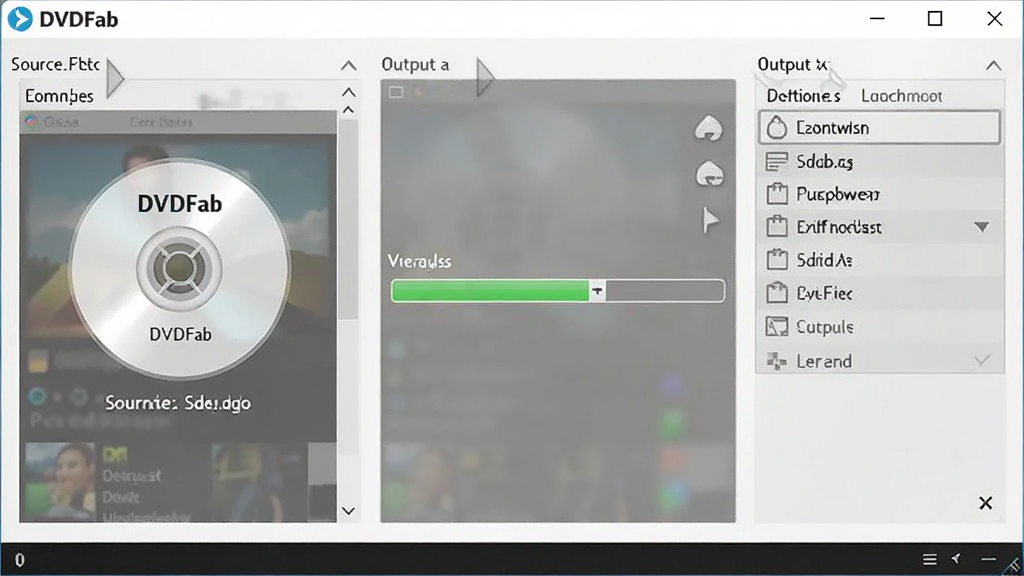The width and height of the screenshot is (1024, 576).
Task: Click the crop icon beside Cutpule
Action: click(776, 327)
